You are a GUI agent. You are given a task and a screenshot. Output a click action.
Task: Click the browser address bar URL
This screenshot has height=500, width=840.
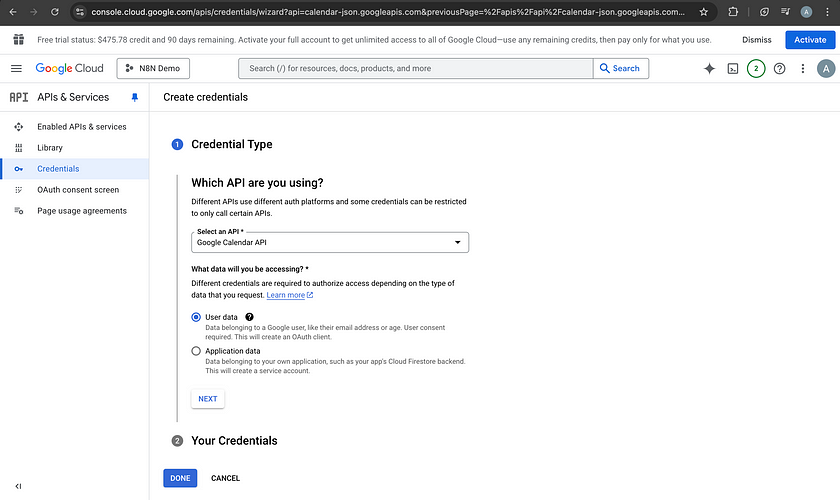[388, 12]
